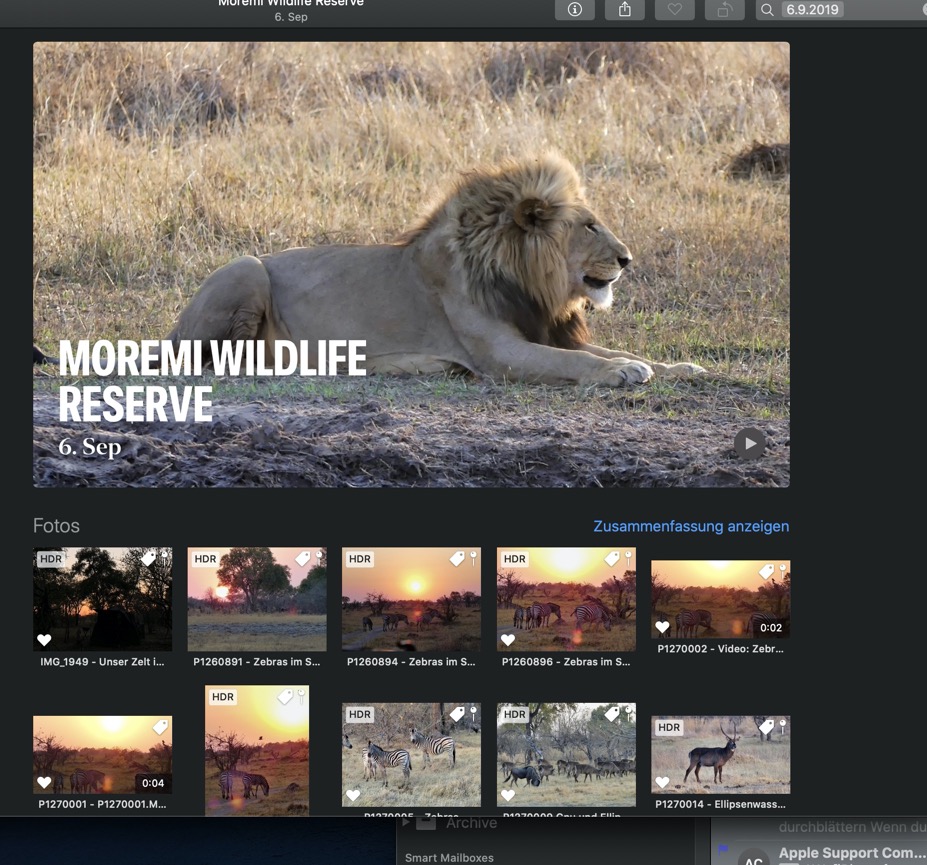Click the rotate icon in toolbar
Viewport: 927px width, 865px height.
(x=724, y=10)
